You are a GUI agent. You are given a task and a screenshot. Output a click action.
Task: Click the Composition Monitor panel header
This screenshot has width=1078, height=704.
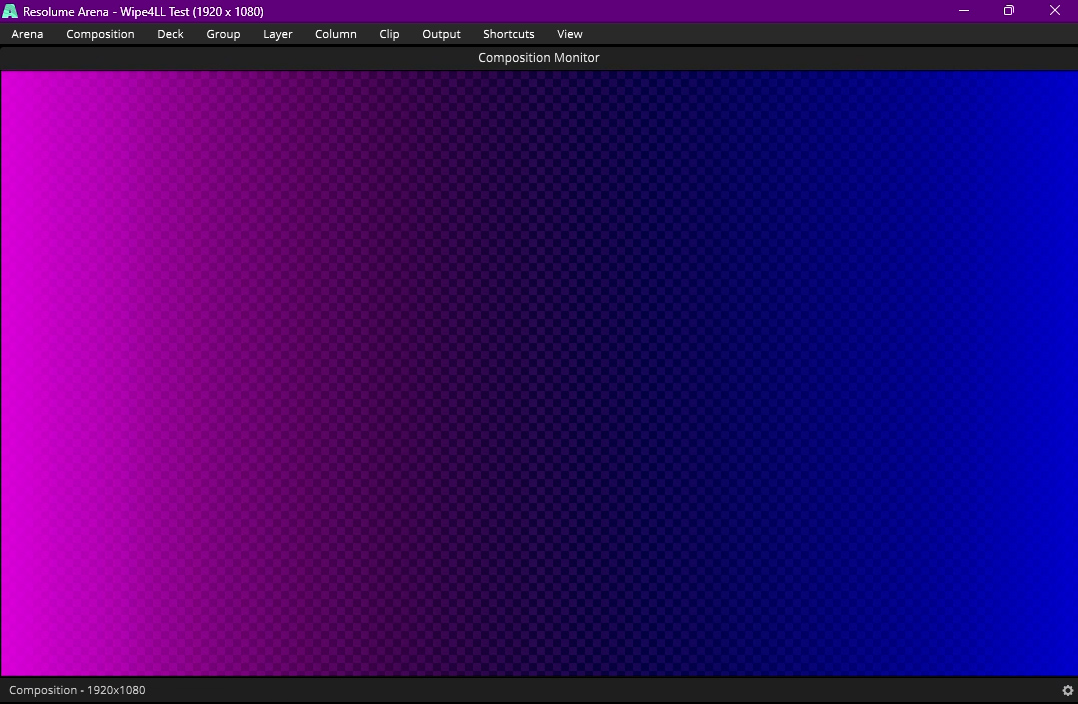(x=539, y=58)
